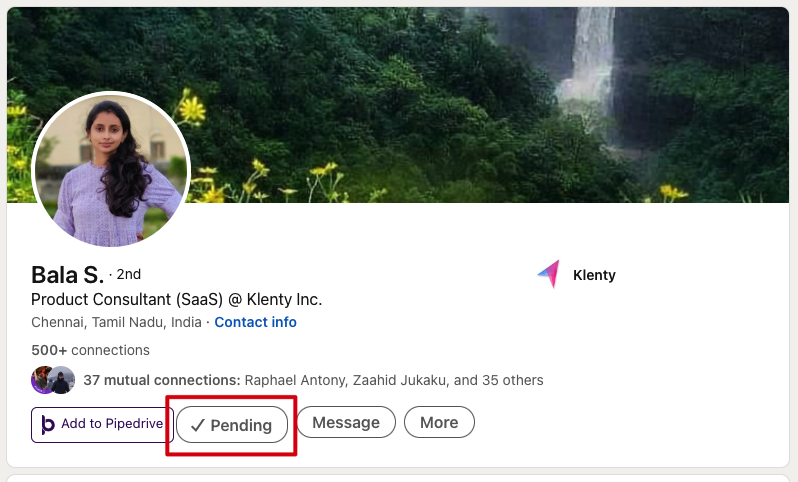Click the 500+ connections text
798x482 pixels.
click(x=90, y=350)
